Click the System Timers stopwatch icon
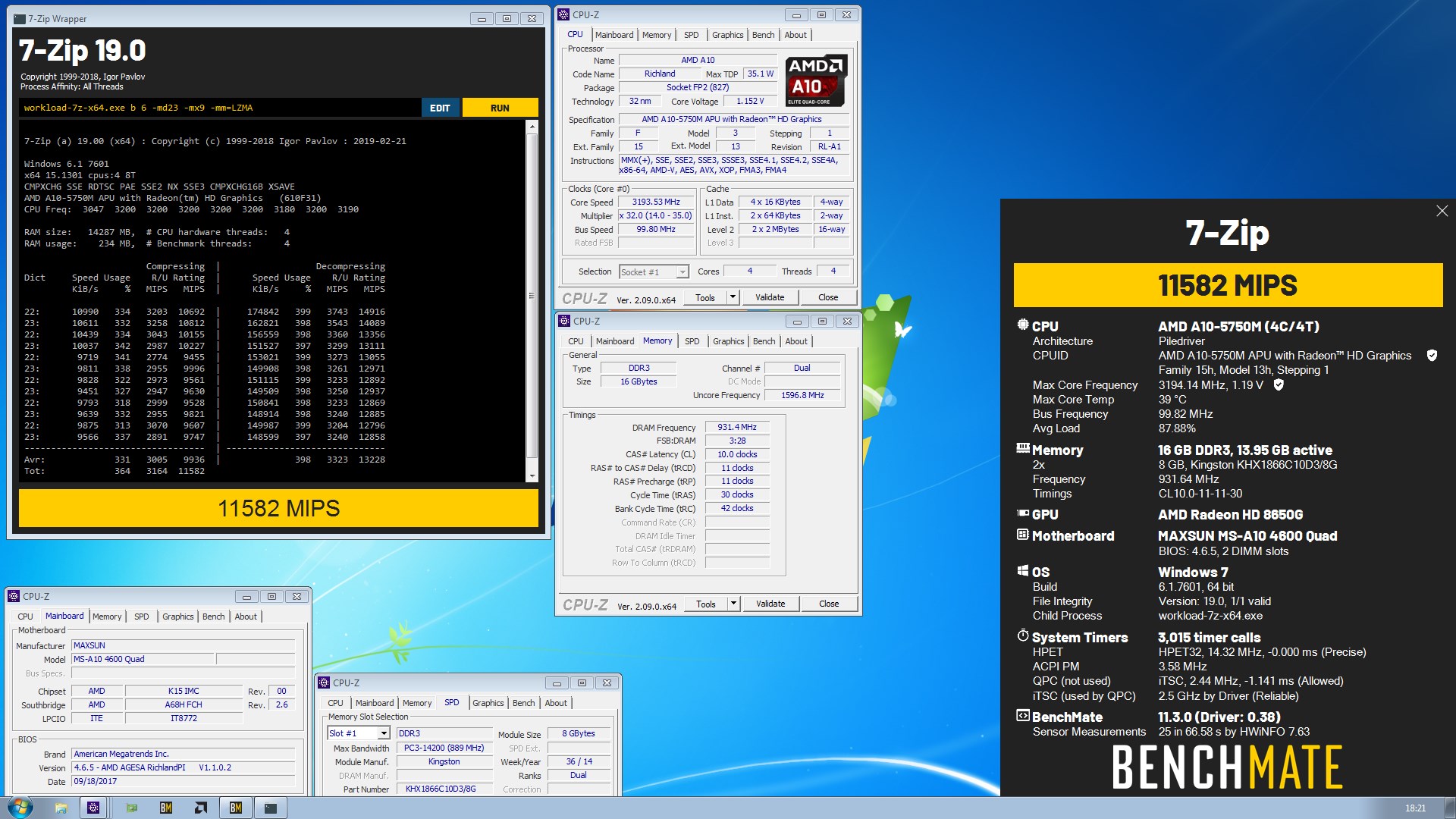 [1023, 635]
